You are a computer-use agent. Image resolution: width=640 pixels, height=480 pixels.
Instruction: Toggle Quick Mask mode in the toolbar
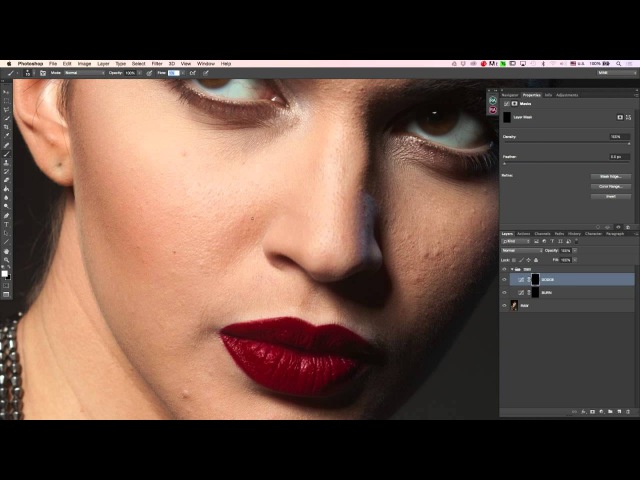pyautogui.click(x=6, y=285)
